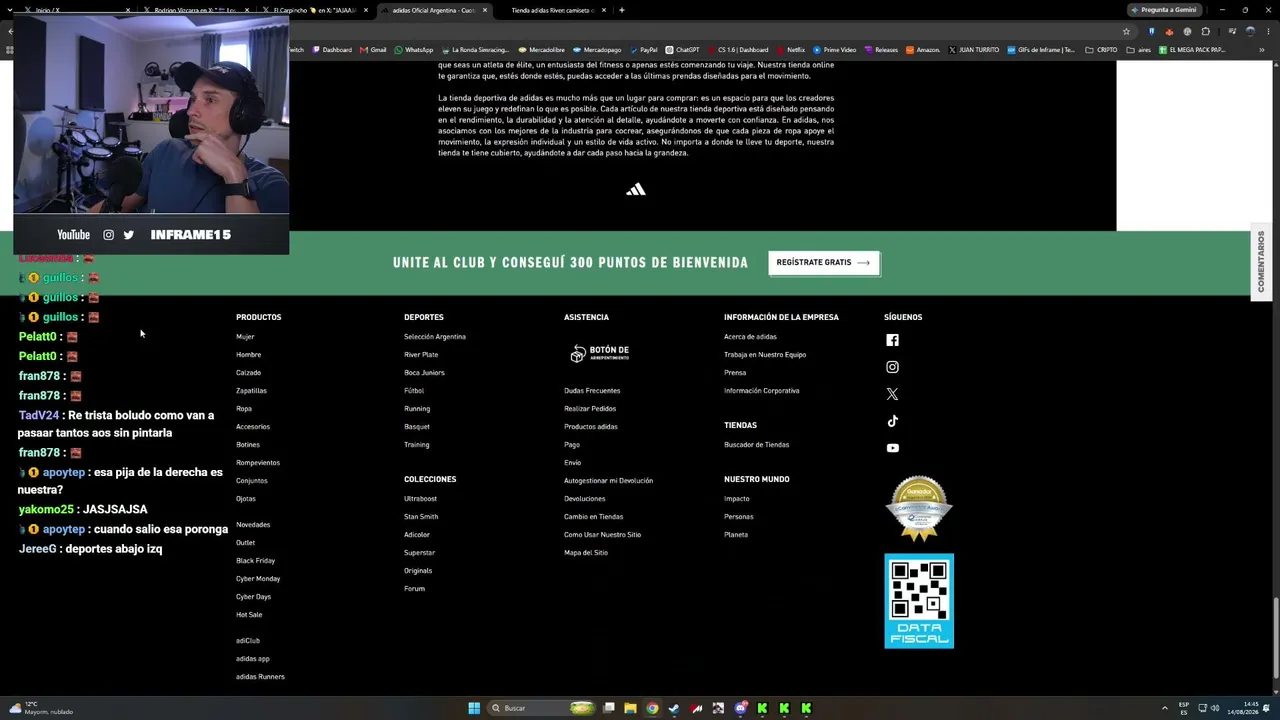Open Rompevientos footer link
Screen dimensions: 1280x720
click(258, 463)
